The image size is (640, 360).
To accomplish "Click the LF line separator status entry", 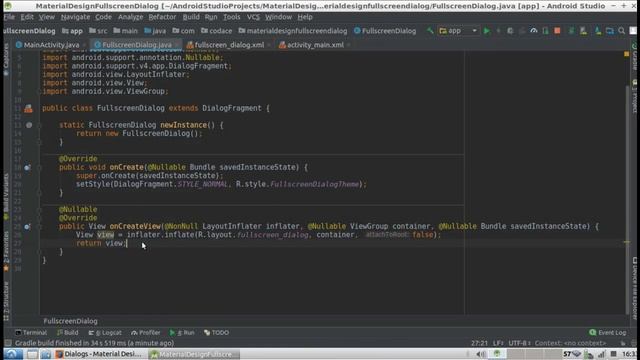I will click(x=498, y=343).
